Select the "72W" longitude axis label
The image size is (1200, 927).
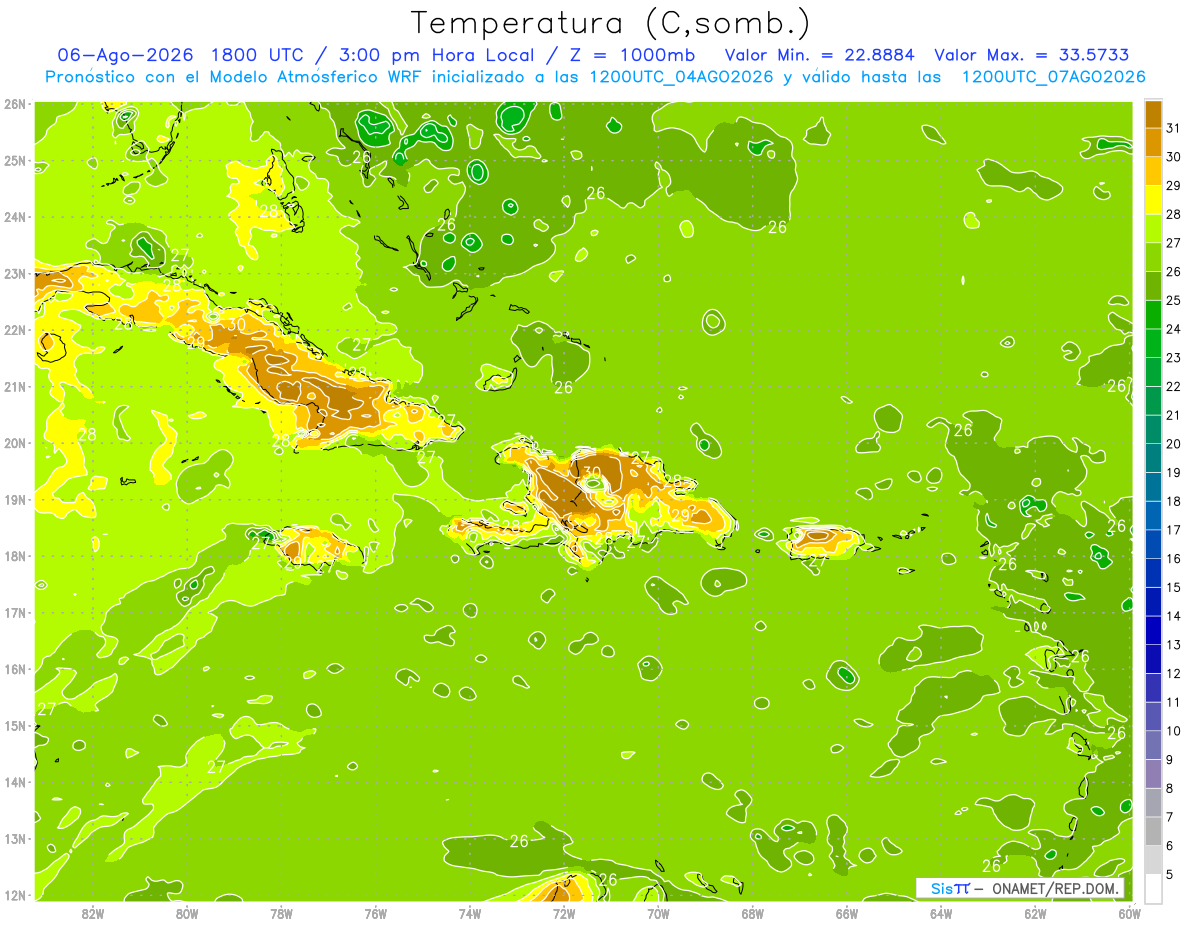pyautogui.click(x=563, y=913)
